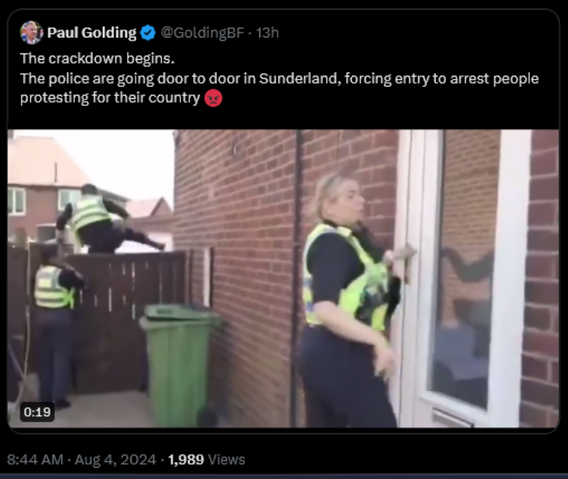This screenshot has height=479, width=568.
Task: Click "The crackdown begins." text line
Action: coord(97,58)
